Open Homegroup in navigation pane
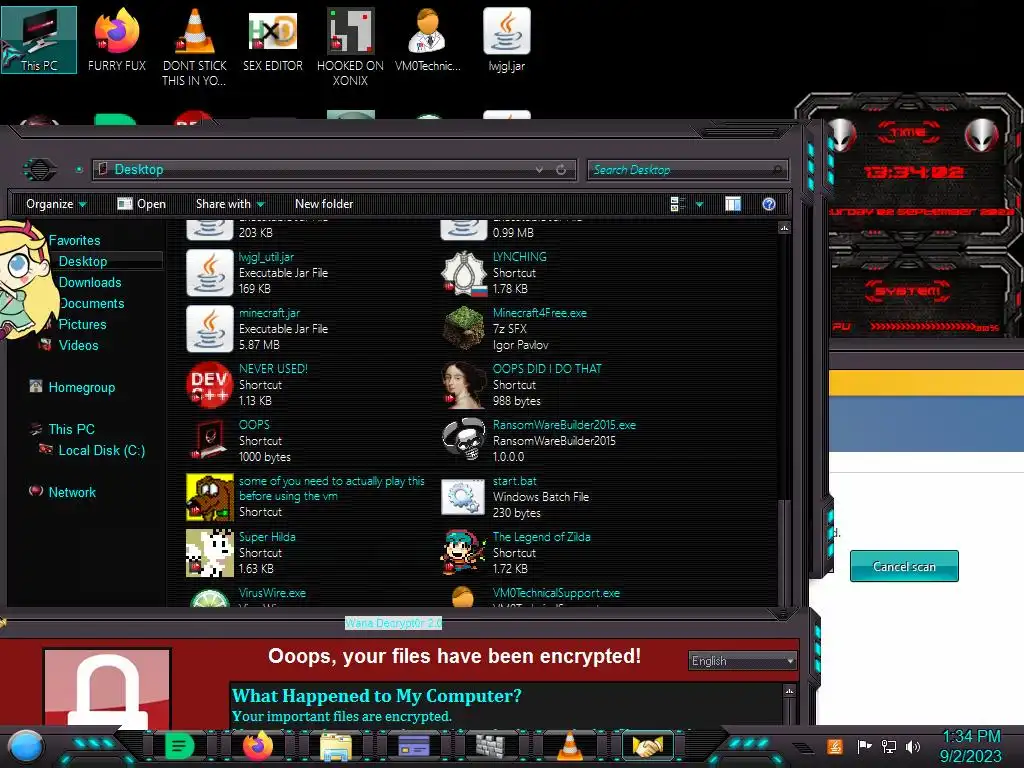Viewport: 1024px width, 768px height. [82, 387]
